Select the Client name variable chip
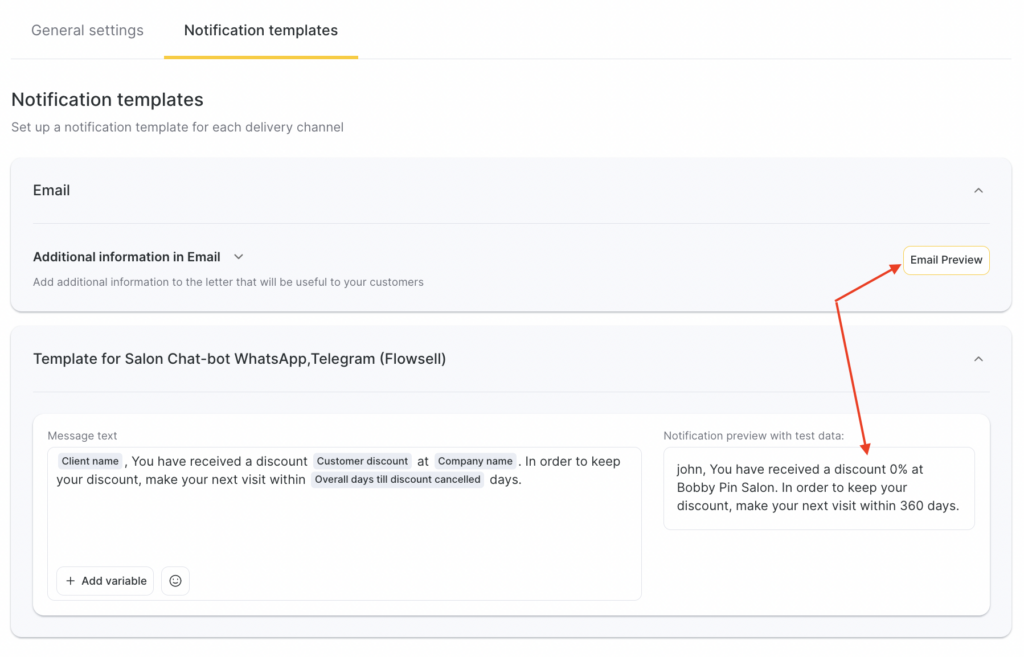Image resolution: width=1024 pixels, height=657 pixels. (x=90, y=461)
